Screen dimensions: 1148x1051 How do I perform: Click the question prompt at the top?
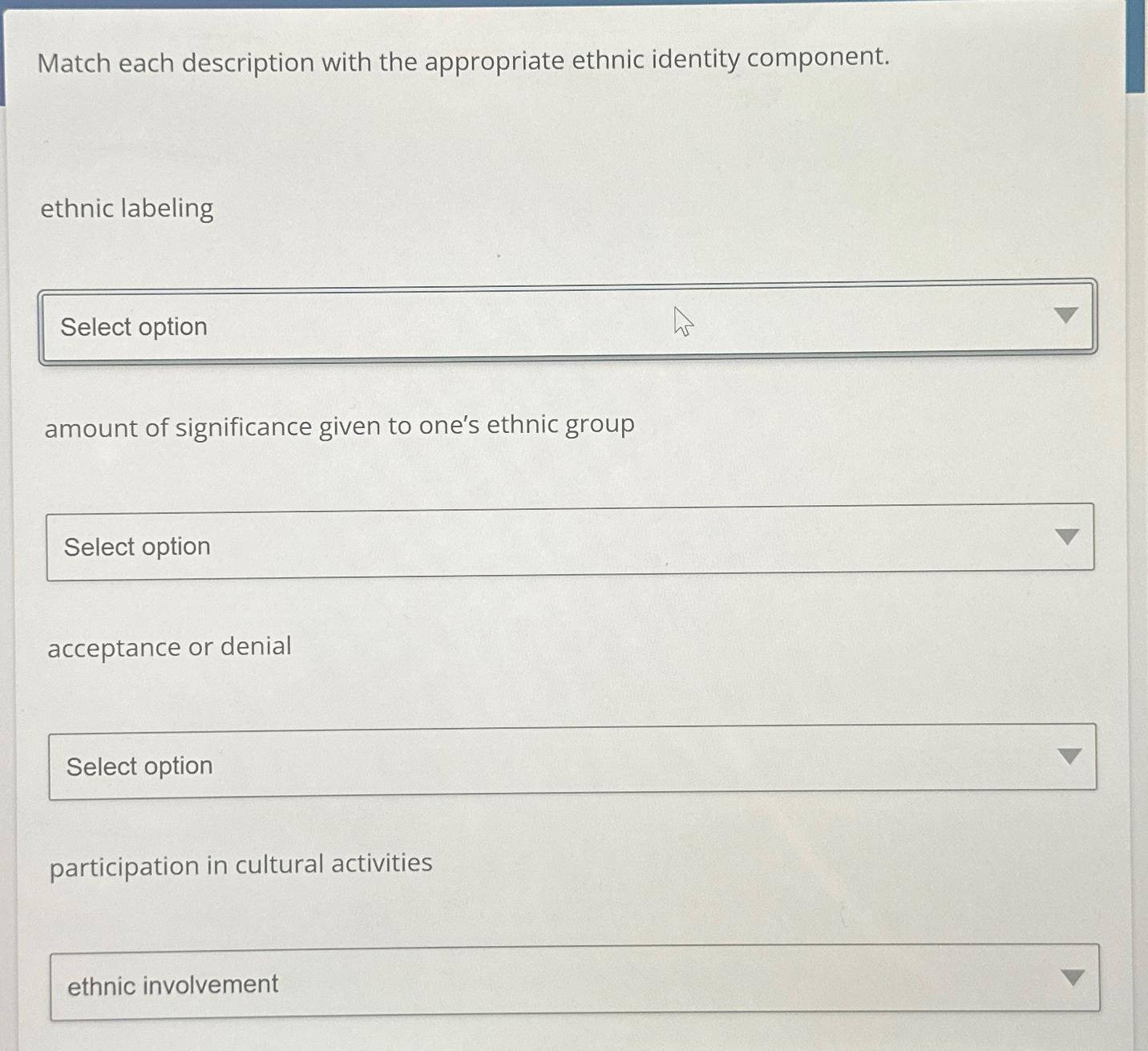[x=465, y=62]
